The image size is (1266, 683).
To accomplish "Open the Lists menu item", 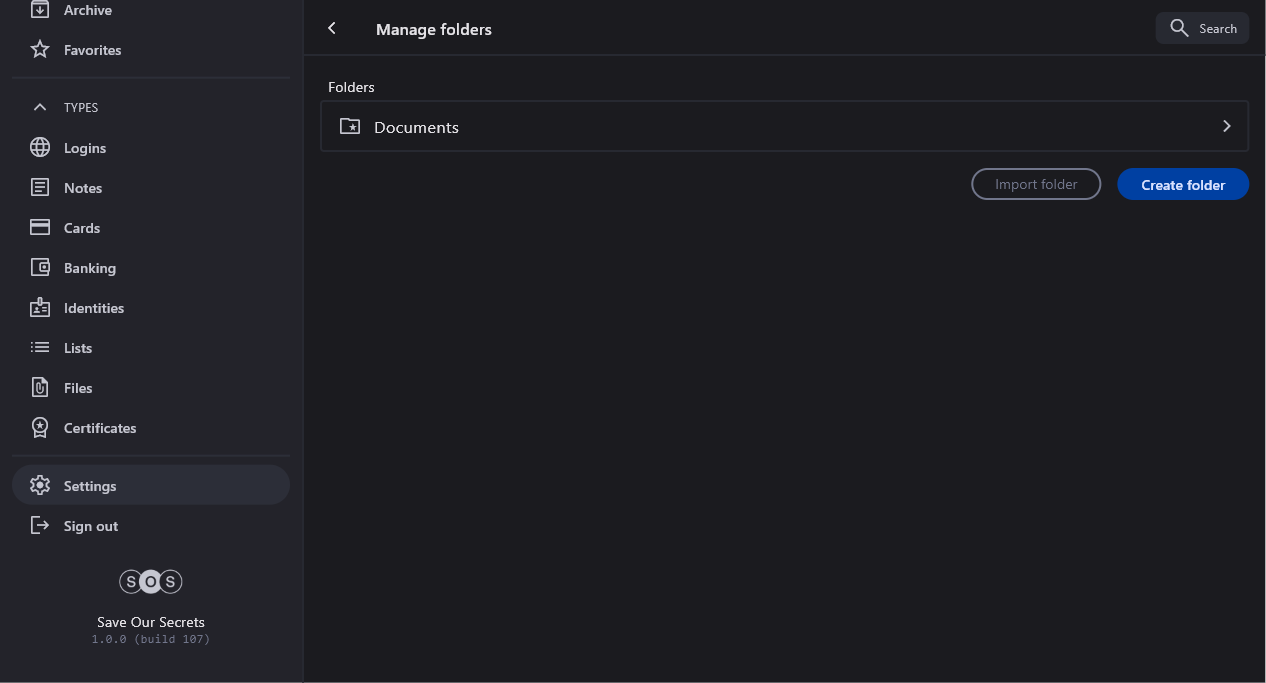I will coord(78,348).
